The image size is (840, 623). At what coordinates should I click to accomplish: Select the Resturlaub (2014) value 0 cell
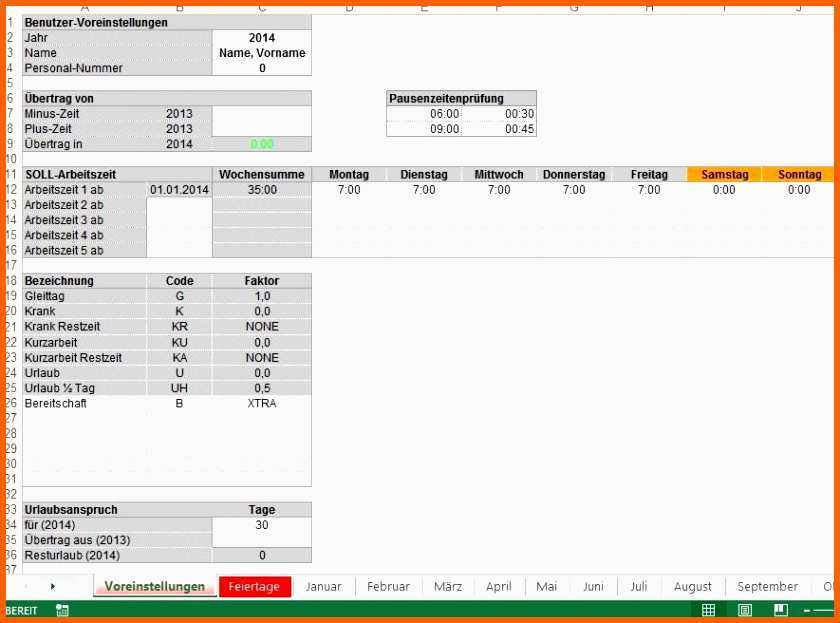click(x=262, y=556)
